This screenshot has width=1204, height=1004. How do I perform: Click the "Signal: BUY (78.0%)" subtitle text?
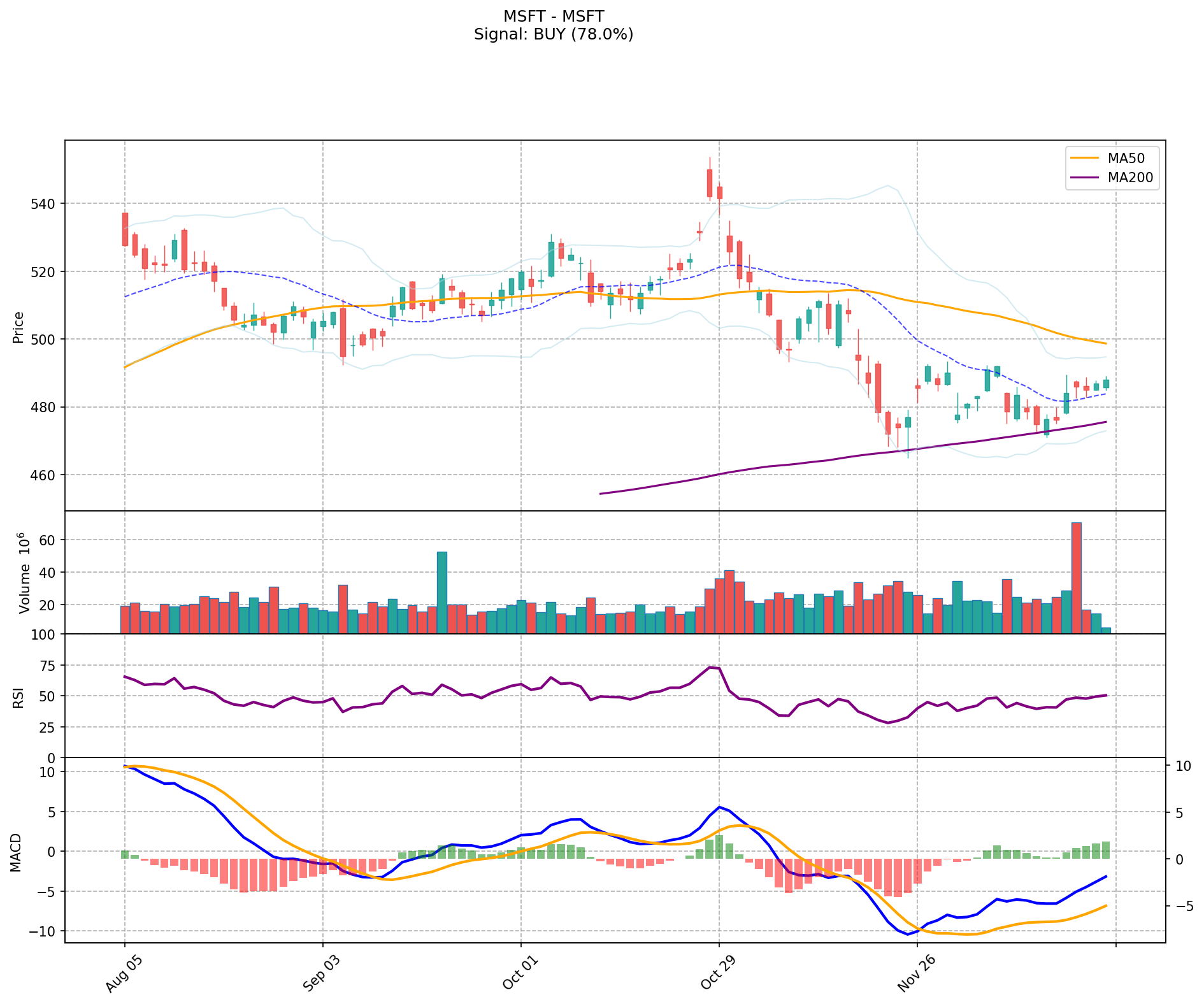point(553,34)
